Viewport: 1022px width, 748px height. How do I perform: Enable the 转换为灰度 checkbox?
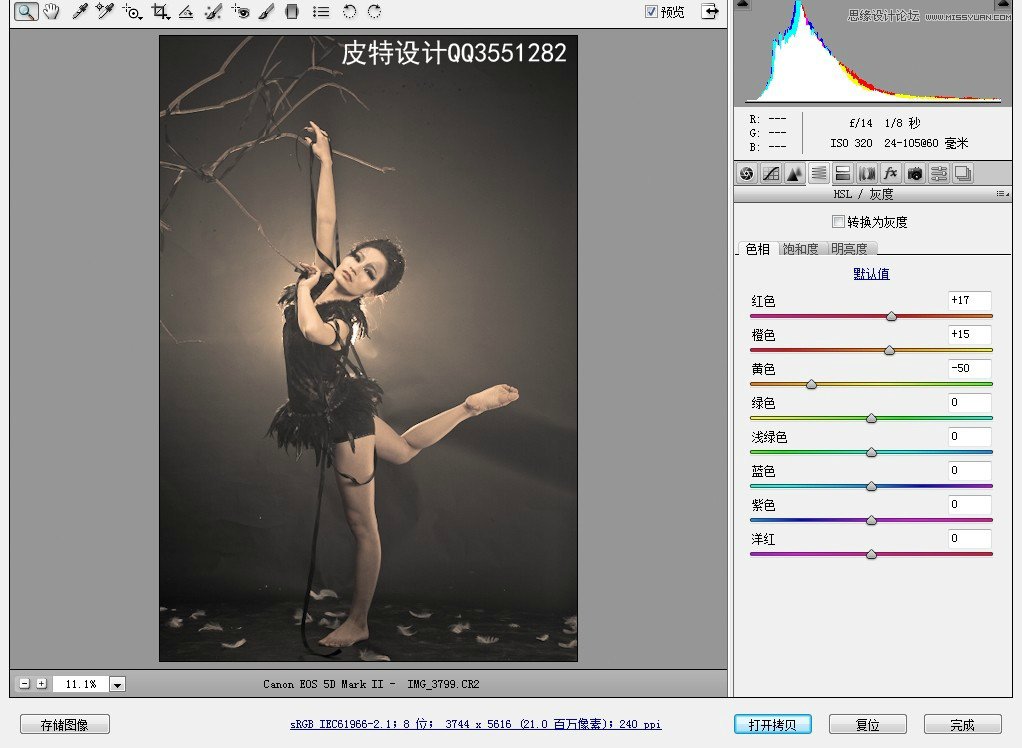click(x=838, y=222)
